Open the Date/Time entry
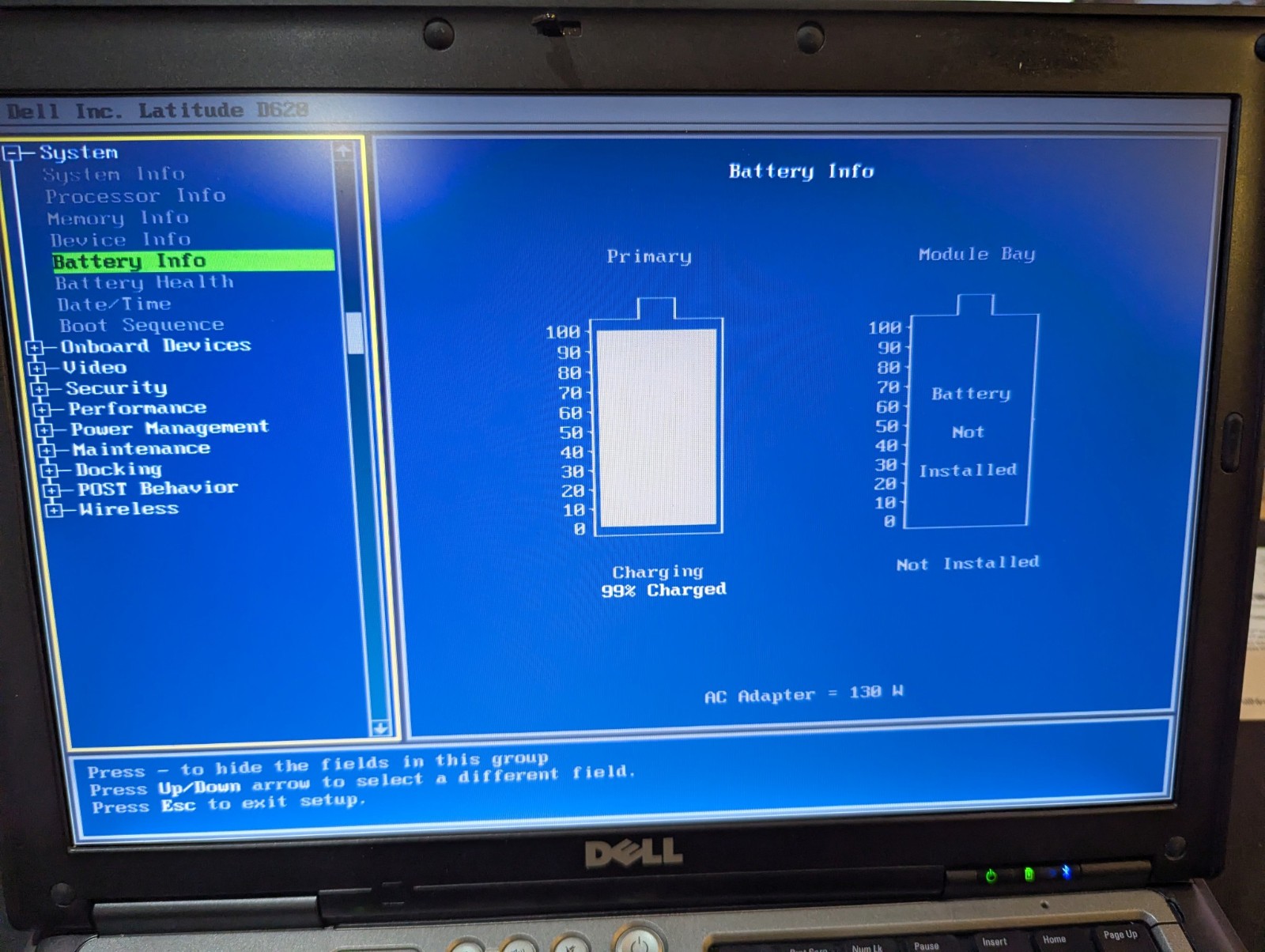1265x952 pixels. pyautogui.click(x=114, y=304)
